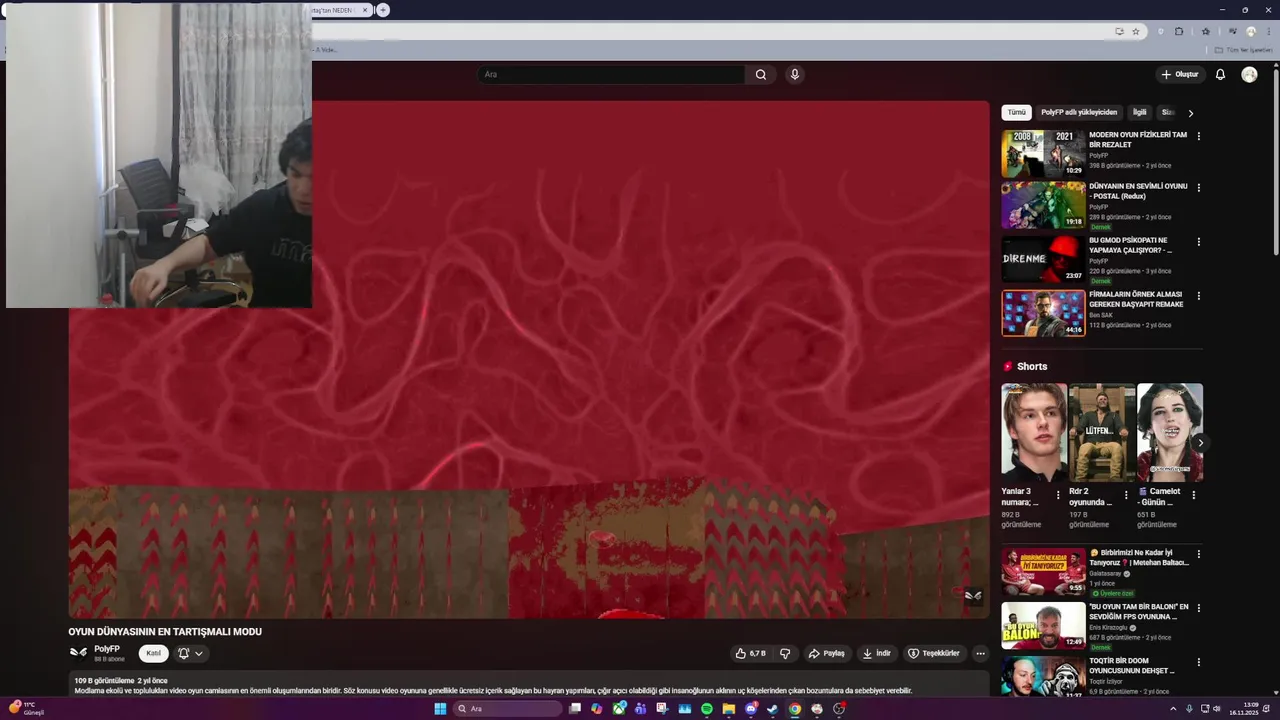The height and width of the screenshot is (720, 1280).
Task: Open Steam from the taskbar
Action: point(773,709)
